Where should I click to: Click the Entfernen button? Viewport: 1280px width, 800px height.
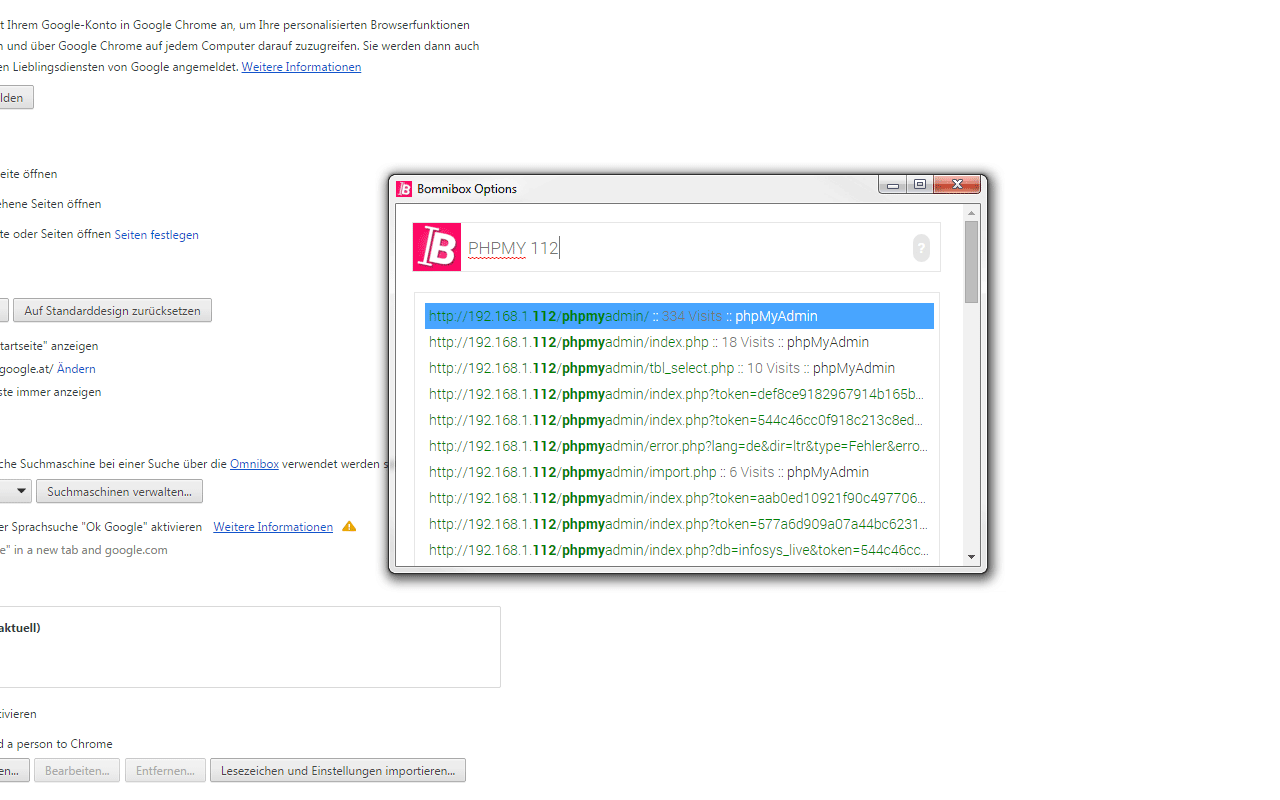[x=166, y=771]
